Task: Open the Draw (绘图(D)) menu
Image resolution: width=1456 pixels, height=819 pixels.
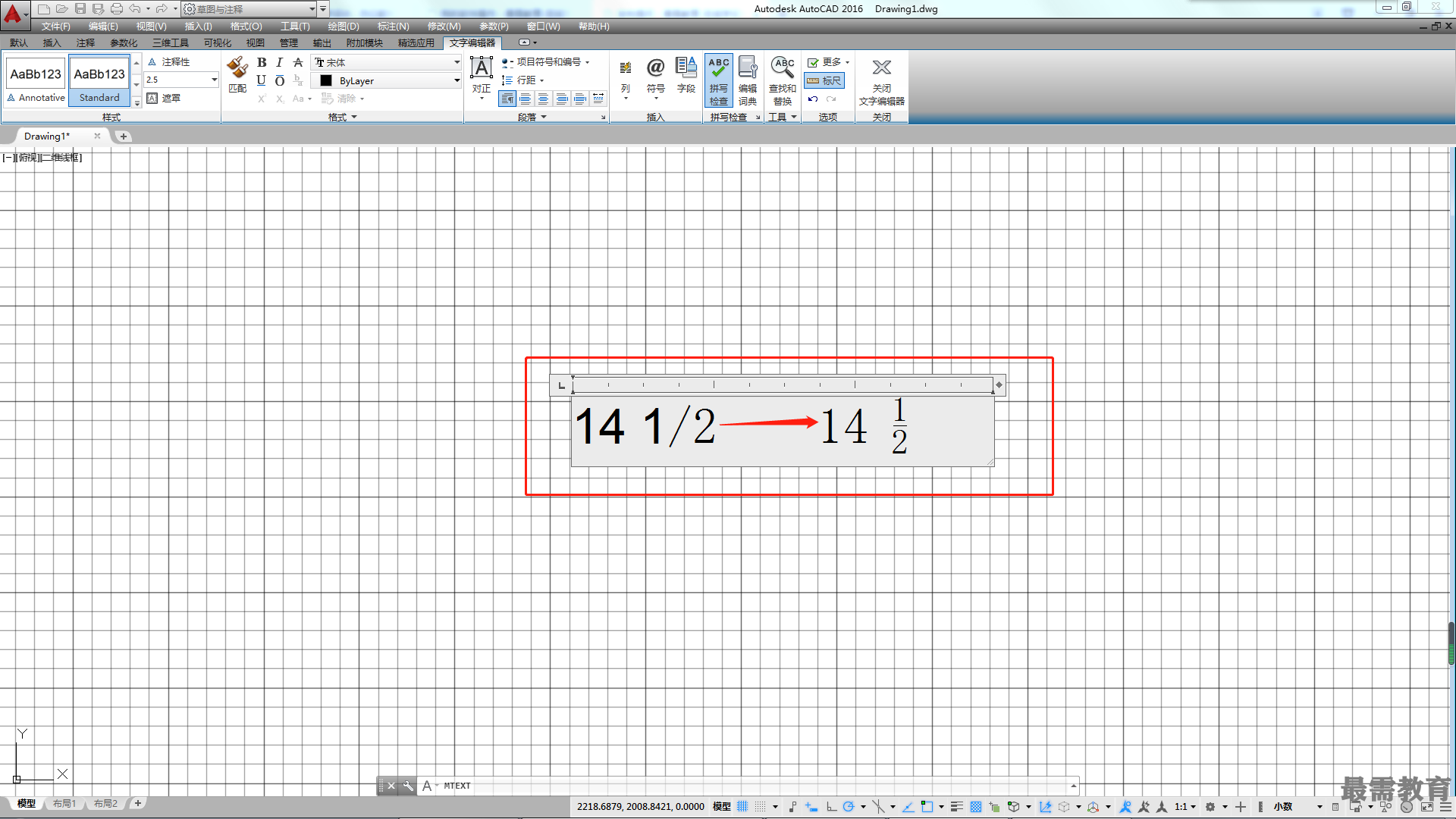Action: coord(344,27)
